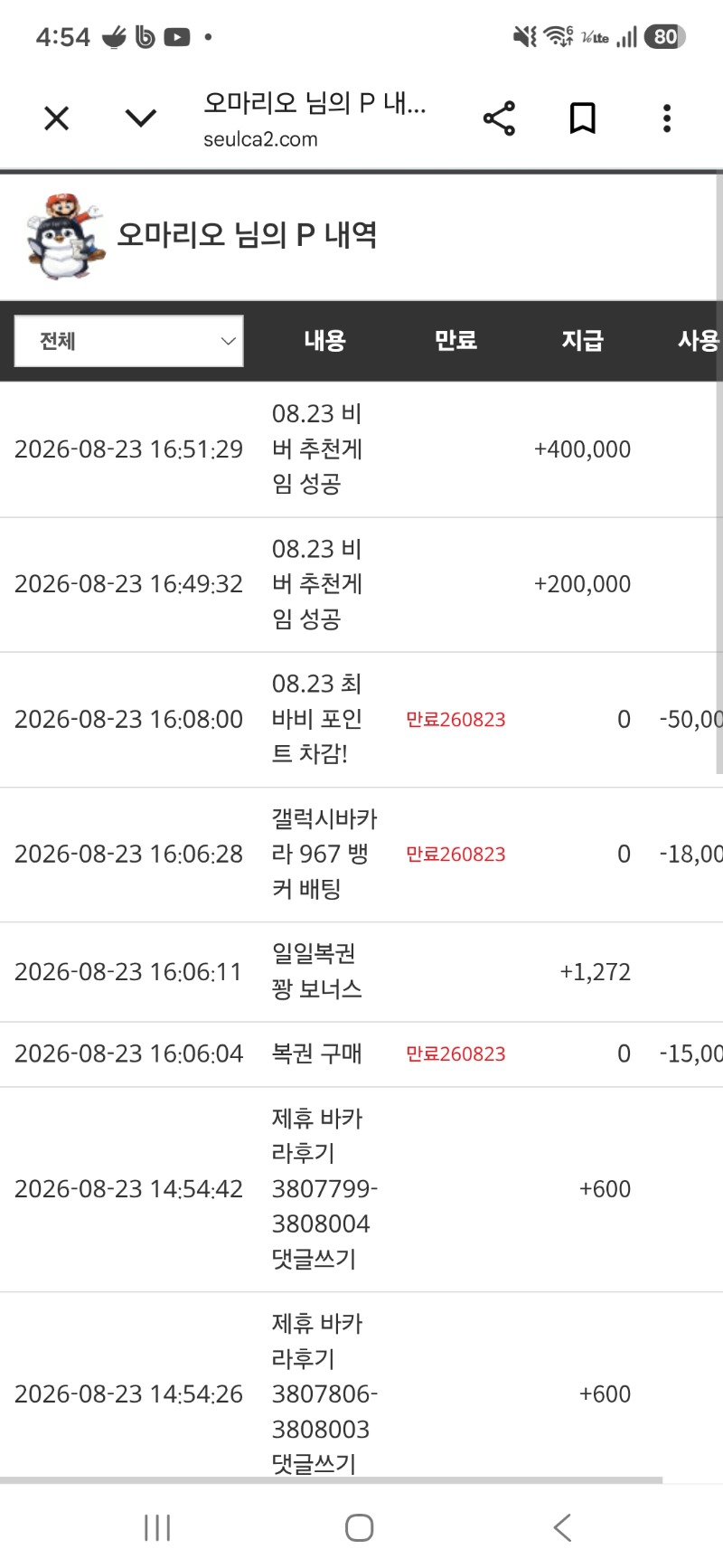Expand the browser chevron-down menu
The height and width of the screenshot is (1568, 723).
tap(141, 118)
